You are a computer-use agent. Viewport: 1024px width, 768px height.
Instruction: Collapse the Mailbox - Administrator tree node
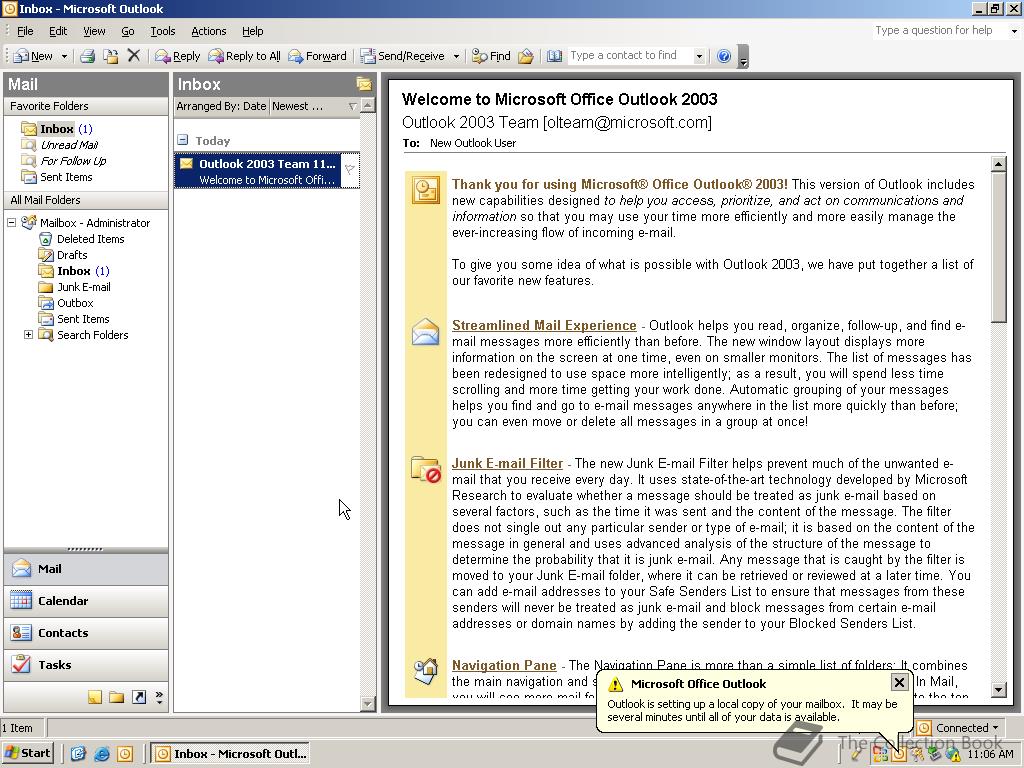[x=11, y=223]
